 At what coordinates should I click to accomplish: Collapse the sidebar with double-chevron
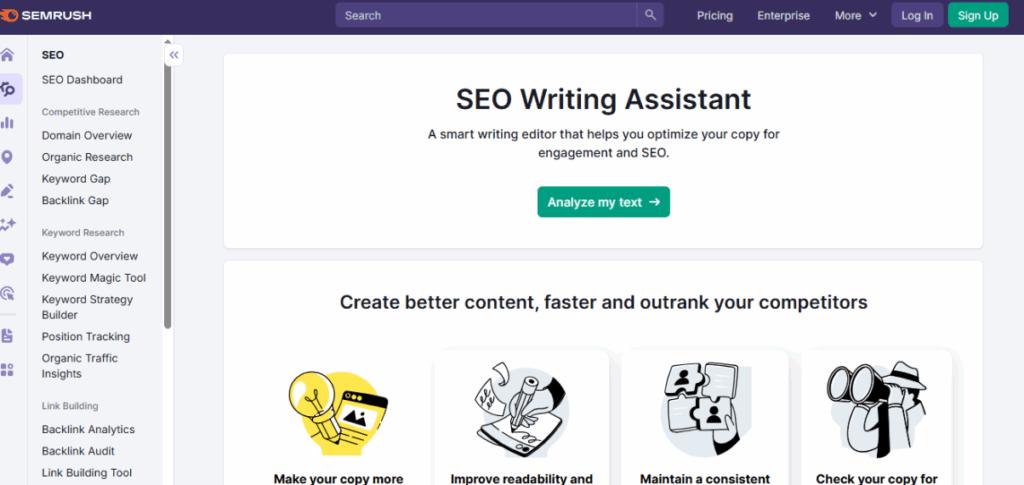(174, 55)
